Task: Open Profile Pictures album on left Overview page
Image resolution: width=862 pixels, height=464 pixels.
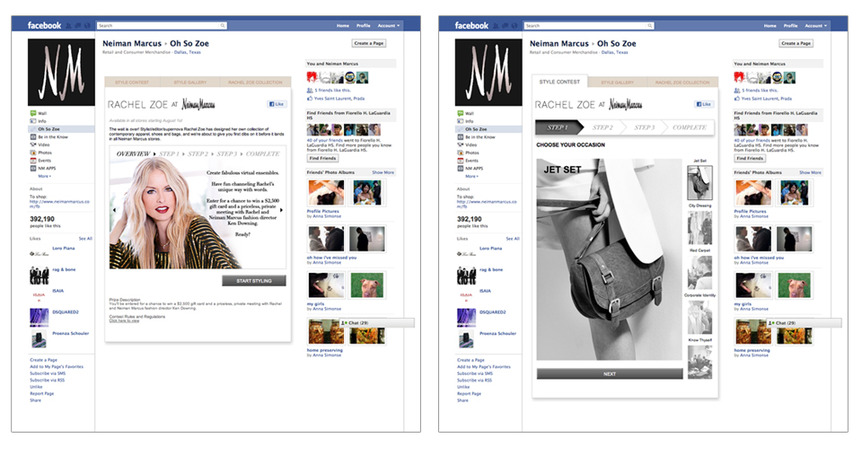Action: pos(323,211)
